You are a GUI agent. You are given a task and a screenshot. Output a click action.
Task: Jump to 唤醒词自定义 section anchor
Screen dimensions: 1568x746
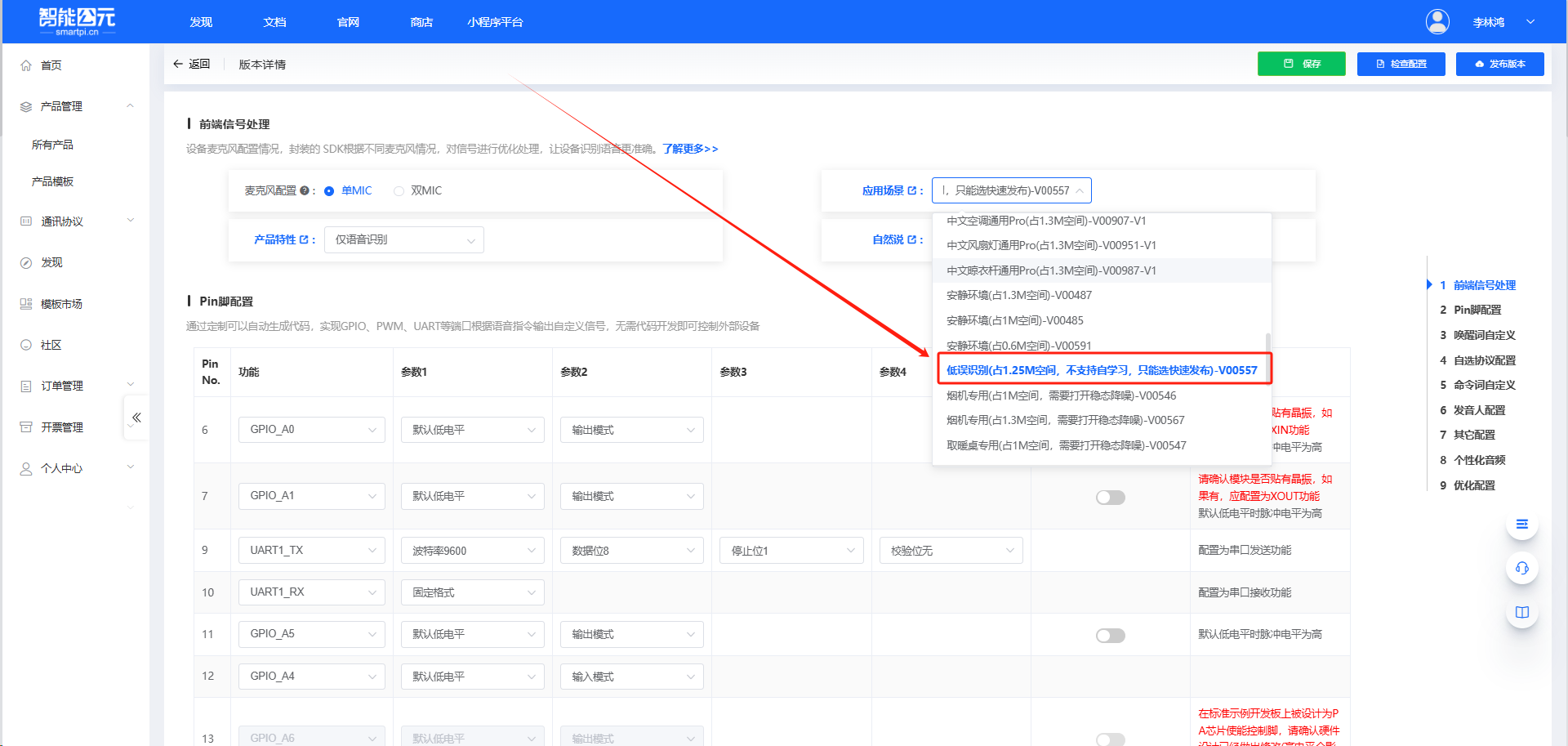pyautogui.click(x=1484, y=335)
